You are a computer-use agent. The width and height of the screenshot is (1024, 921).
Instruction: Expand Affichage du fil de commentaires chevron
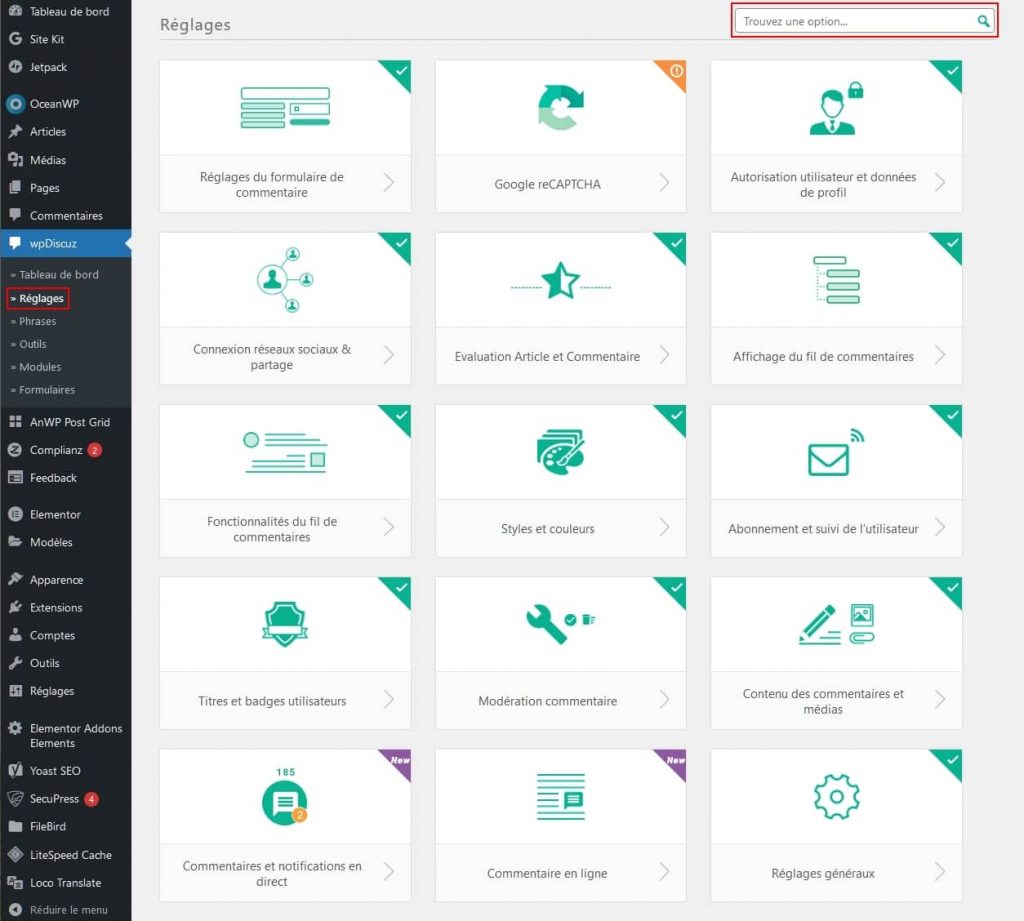coord(940,355)
